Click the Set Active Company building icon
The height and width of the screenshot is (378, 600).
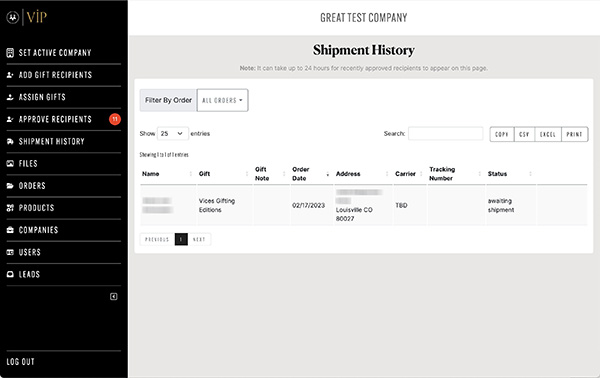click(x=10, y=53)
